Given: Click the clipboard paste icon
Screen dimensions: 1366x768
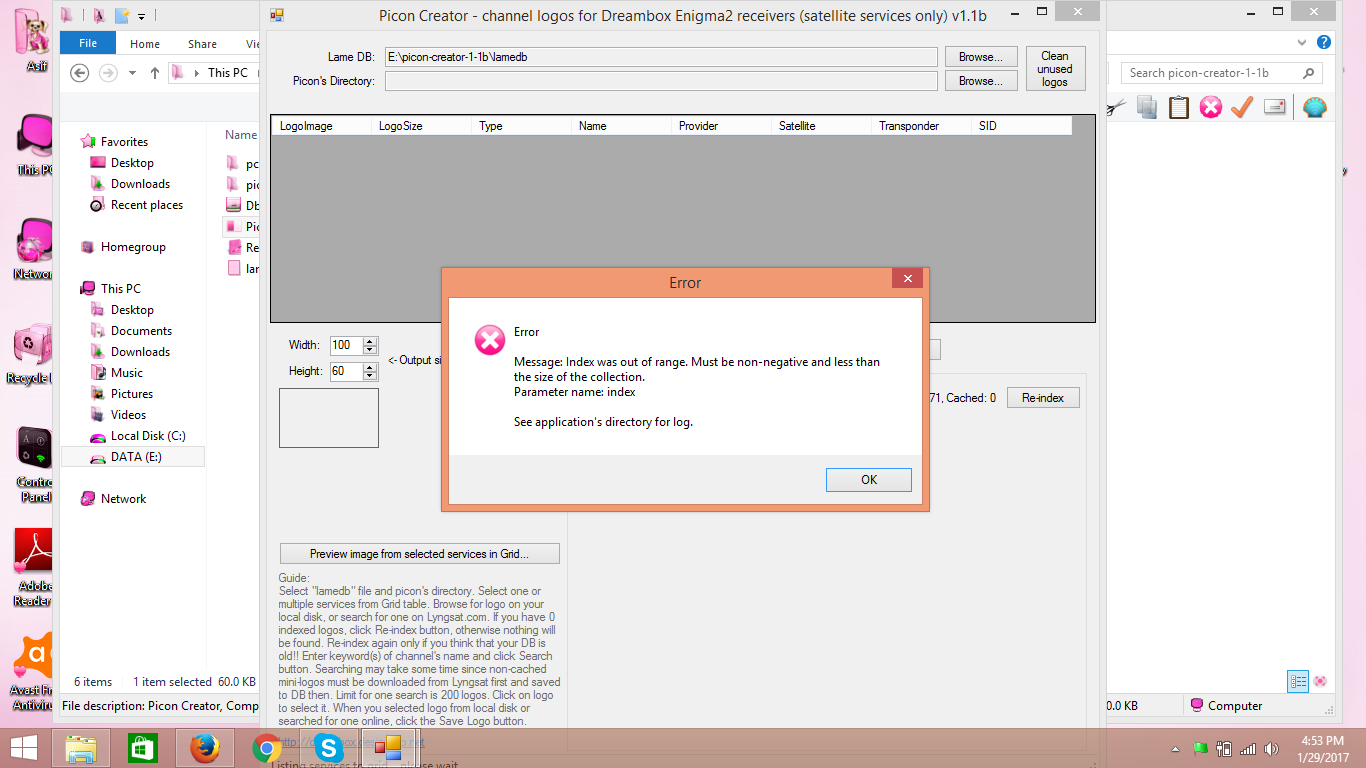Looking at the screenshot, I should pos(1179,107).
